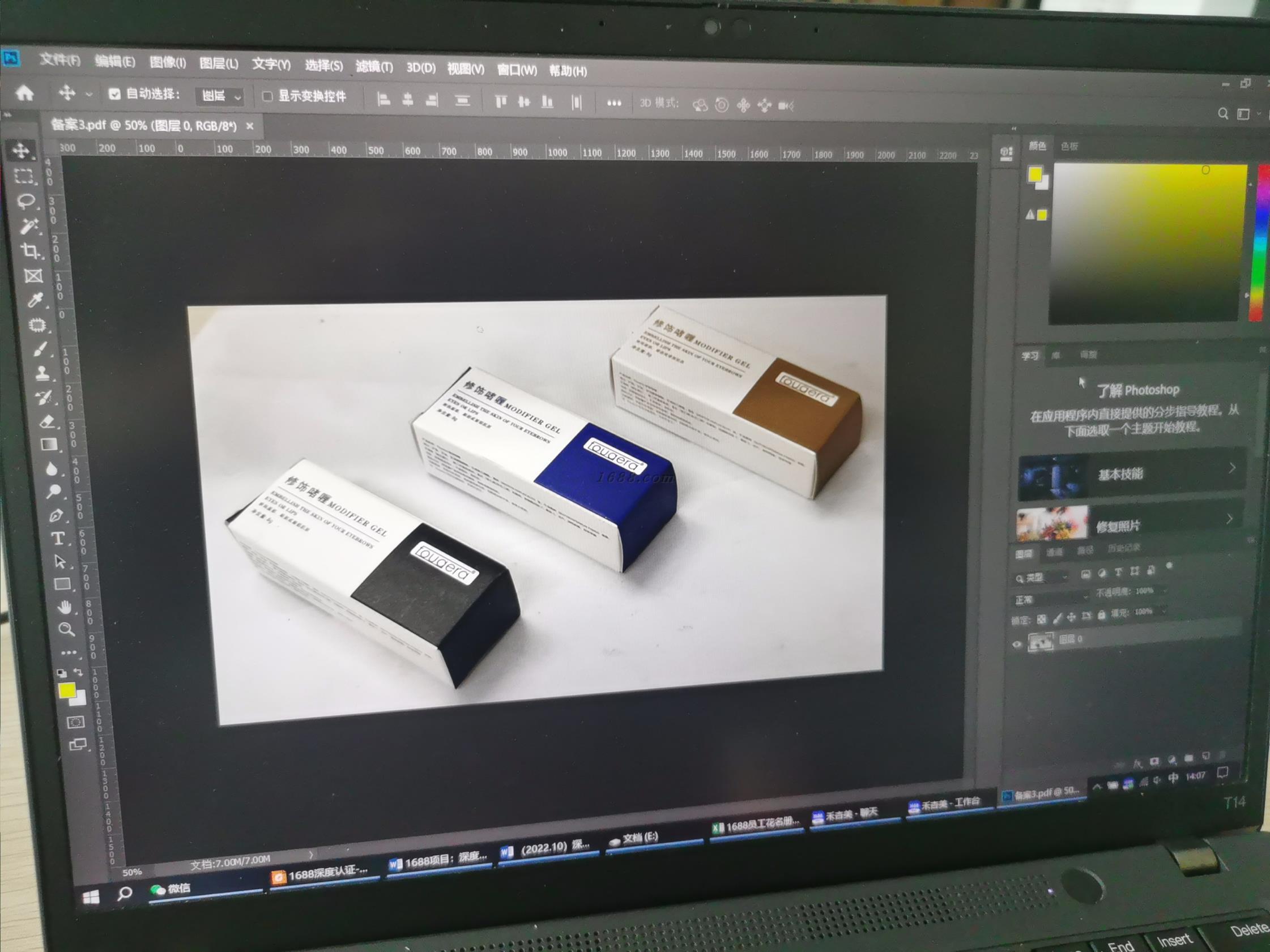Switch to the 色板 tab
This screenshot has width=1270, height=952.
[x=1069, y=146]
